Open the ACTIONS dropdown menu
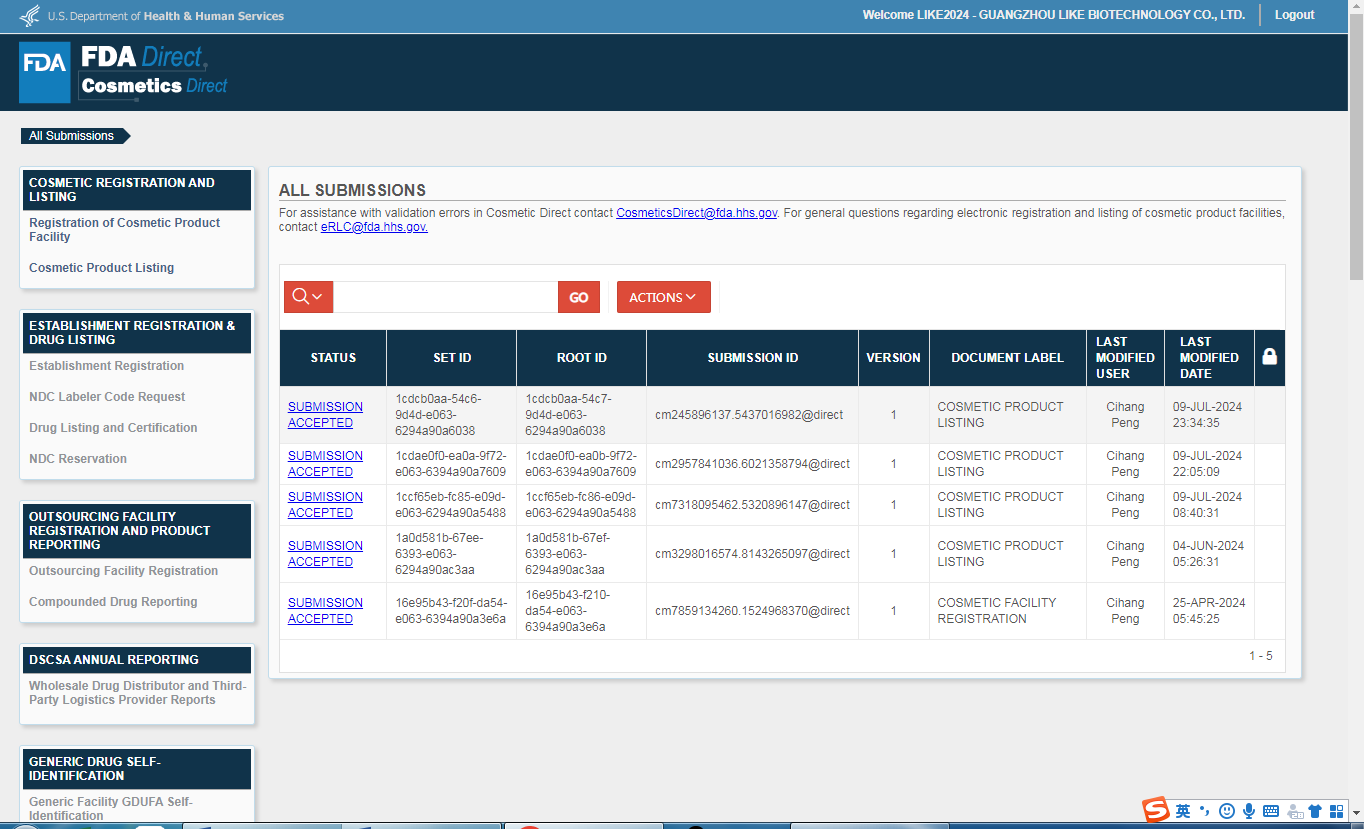 coord(663,297)
